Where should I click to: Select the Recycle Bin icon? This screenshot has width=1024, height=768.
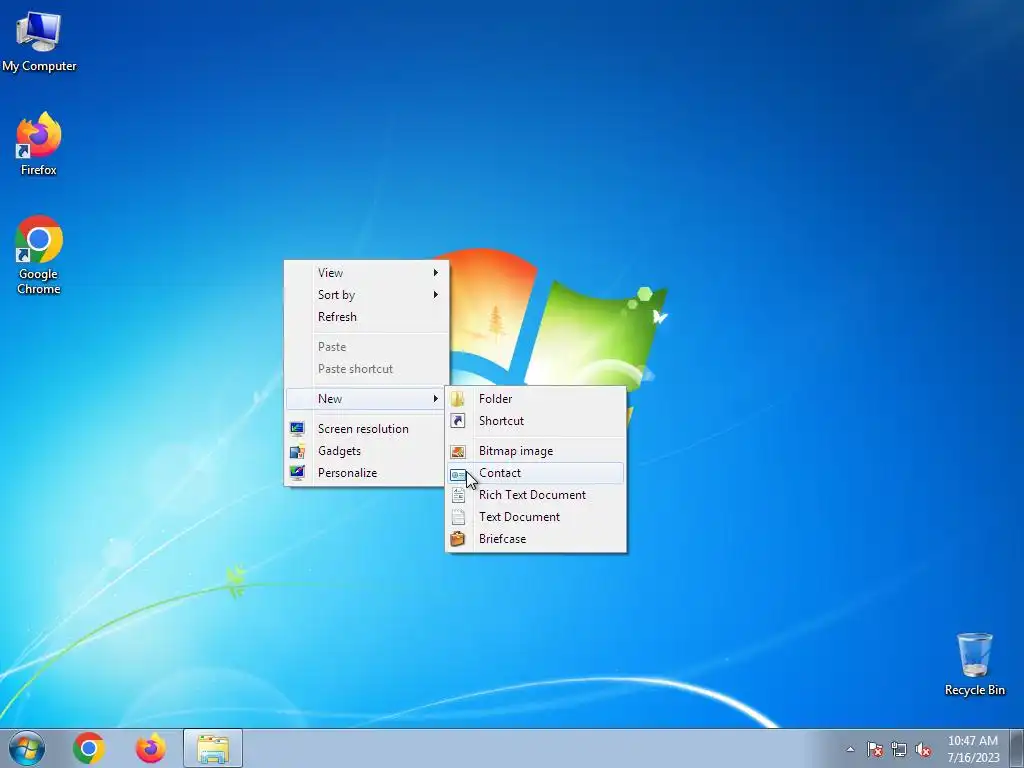pyautogui.click(x=974, y=664)
